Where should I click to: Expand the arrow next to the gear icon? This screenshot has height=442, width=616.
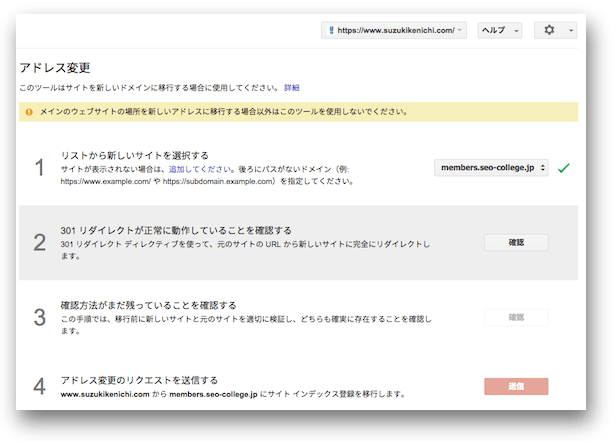coord(571,31)
